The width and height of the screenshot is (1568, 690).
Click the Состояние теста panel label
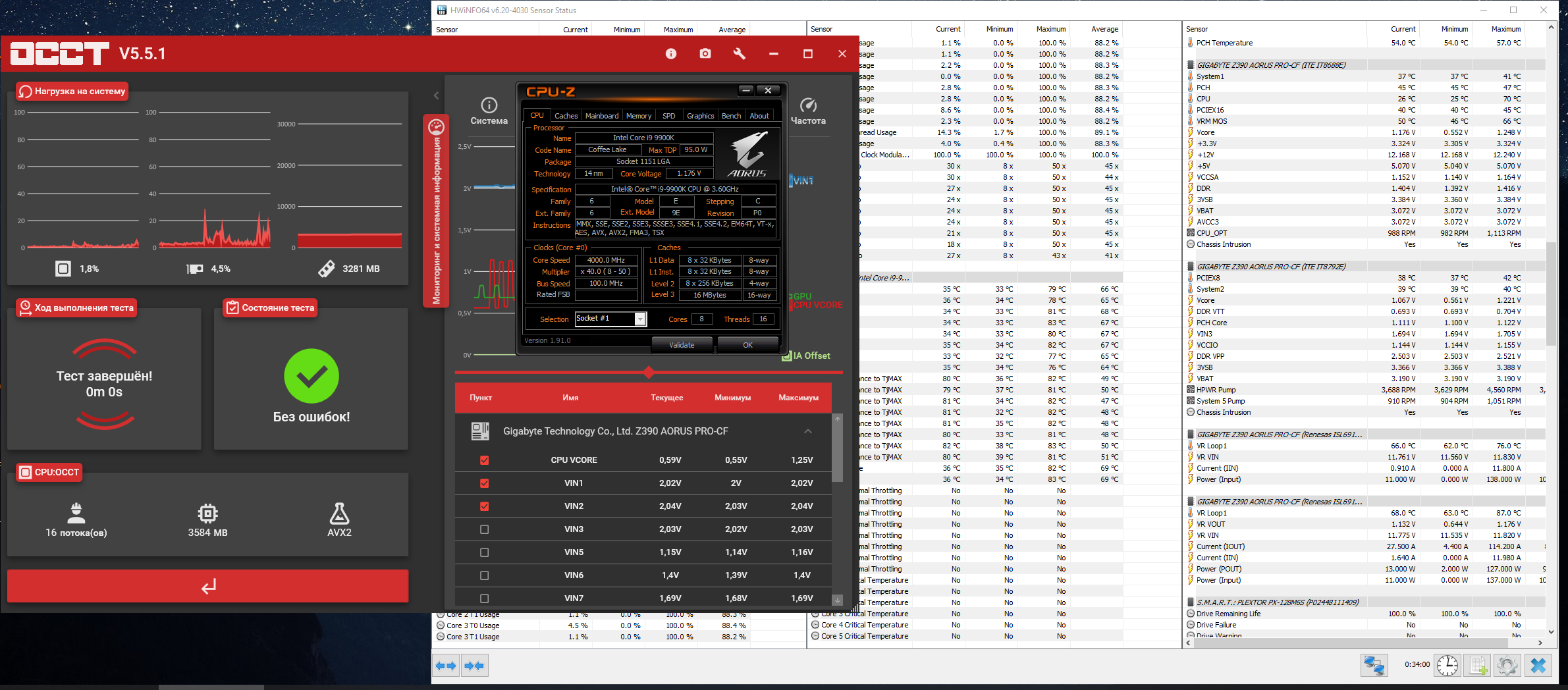pos(270,307)
